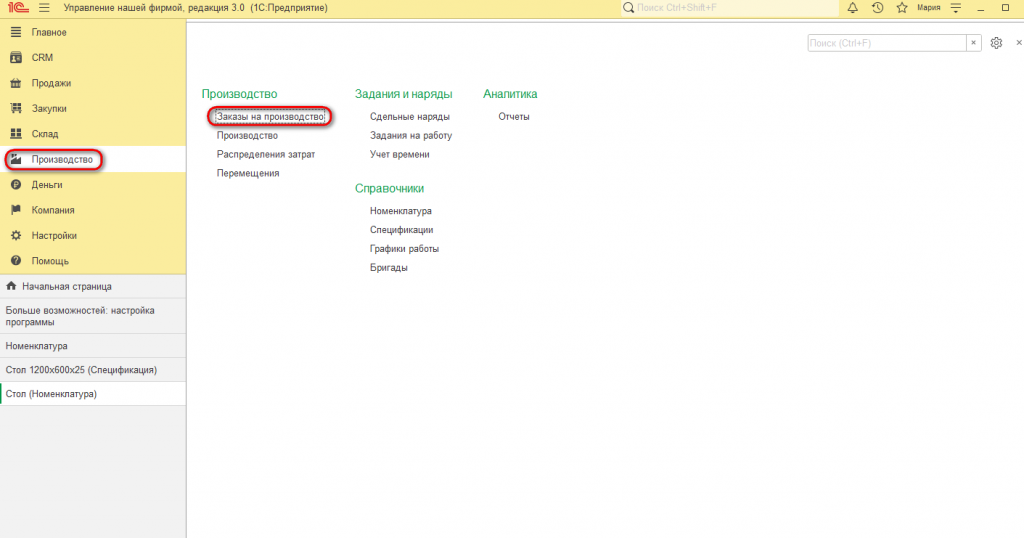Screen dimensions: 1024x538
Task: Open Сдельные наряды link
Action: click(x=409, y=117)
